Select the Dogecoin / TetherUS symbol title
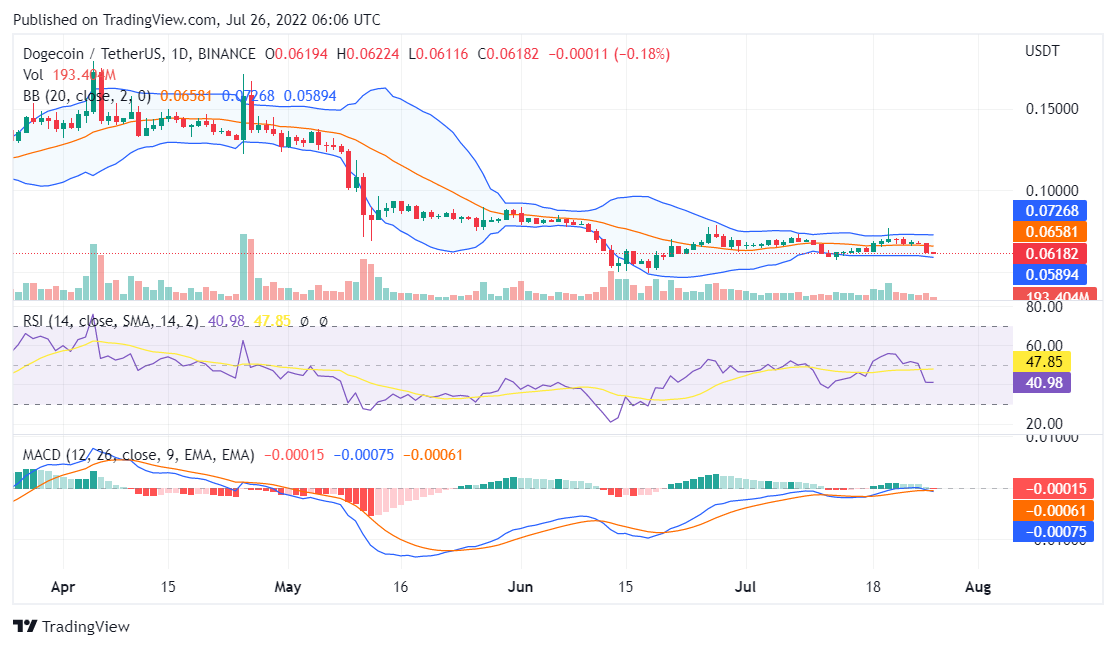 (80, 53)
